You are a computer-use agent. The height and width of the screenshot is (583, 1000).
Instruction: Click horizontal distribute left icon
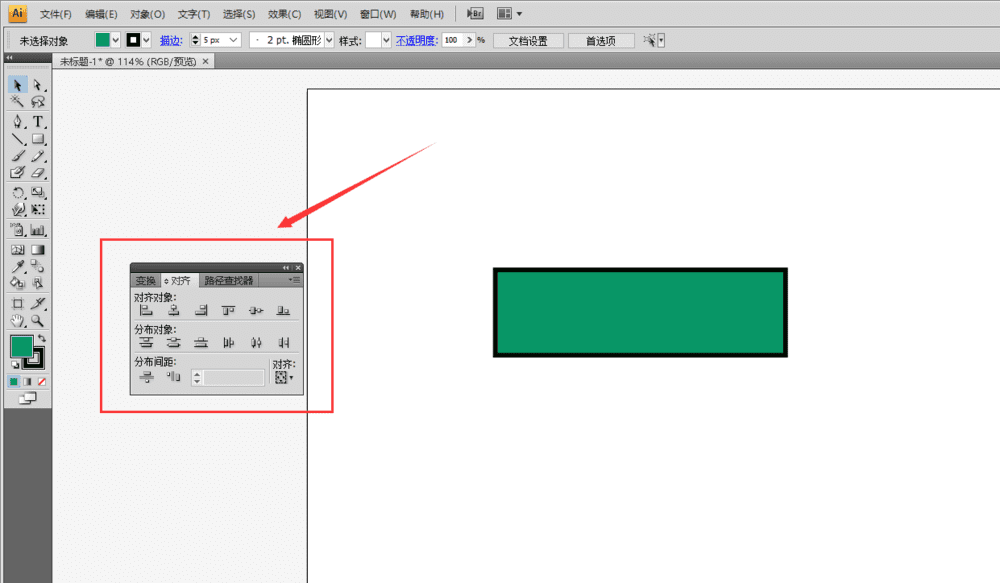pos(228,343)
